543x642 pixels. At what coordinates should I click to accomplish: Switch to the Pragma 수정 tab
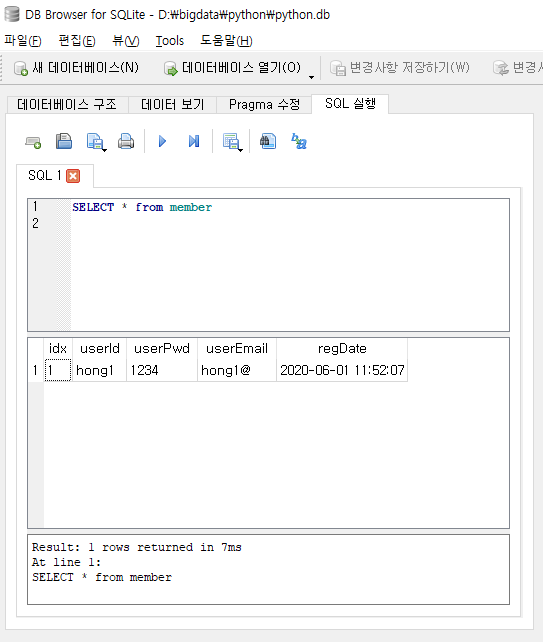point(264,104)
